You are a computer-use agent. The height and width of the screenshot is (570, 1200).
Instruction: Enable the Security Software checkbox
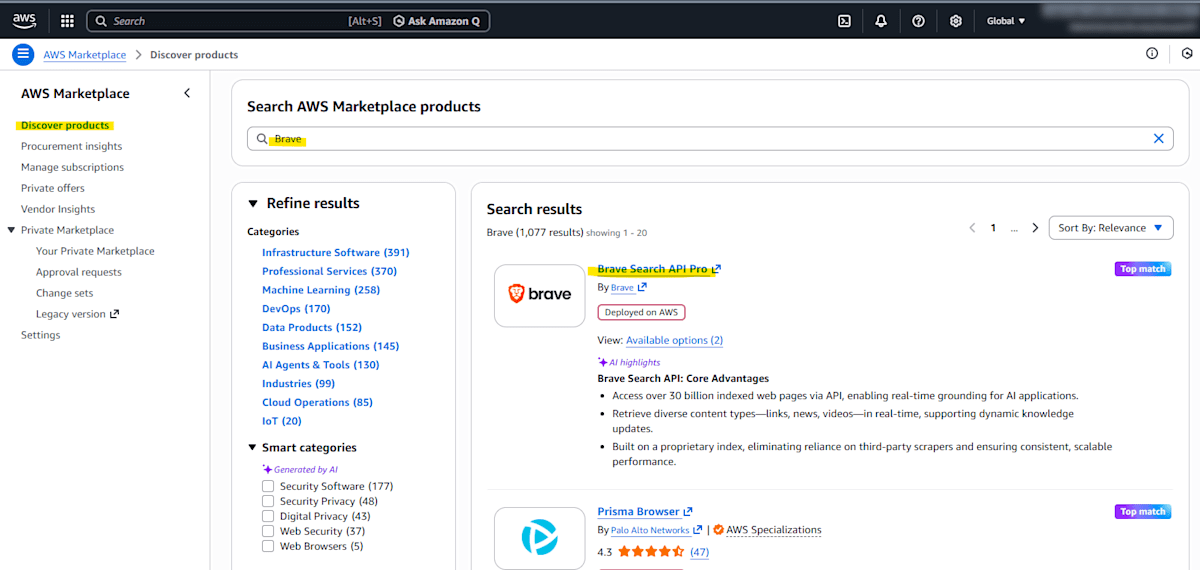click(268, 486)
